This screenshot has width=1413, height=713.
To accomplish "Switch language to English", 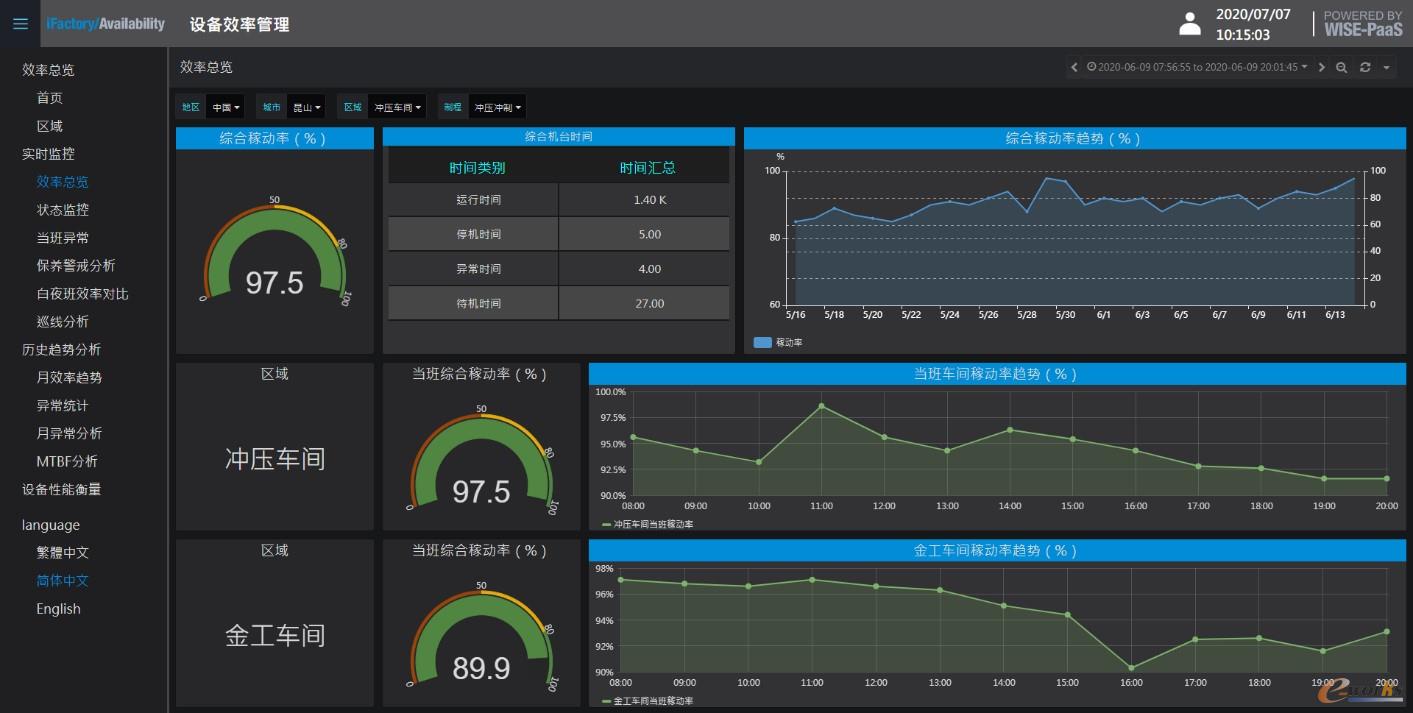I will tap(58, 609).
